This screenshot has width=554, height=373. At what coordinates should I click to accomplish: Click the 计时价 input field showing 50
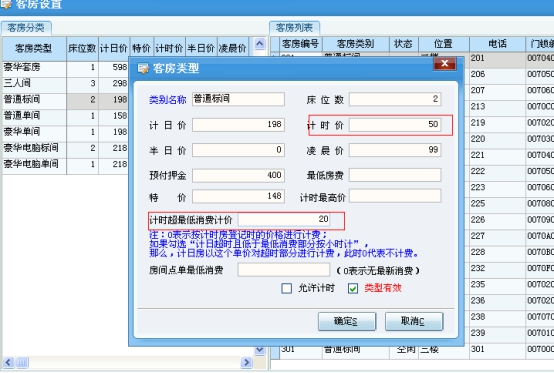pos(395,125)
